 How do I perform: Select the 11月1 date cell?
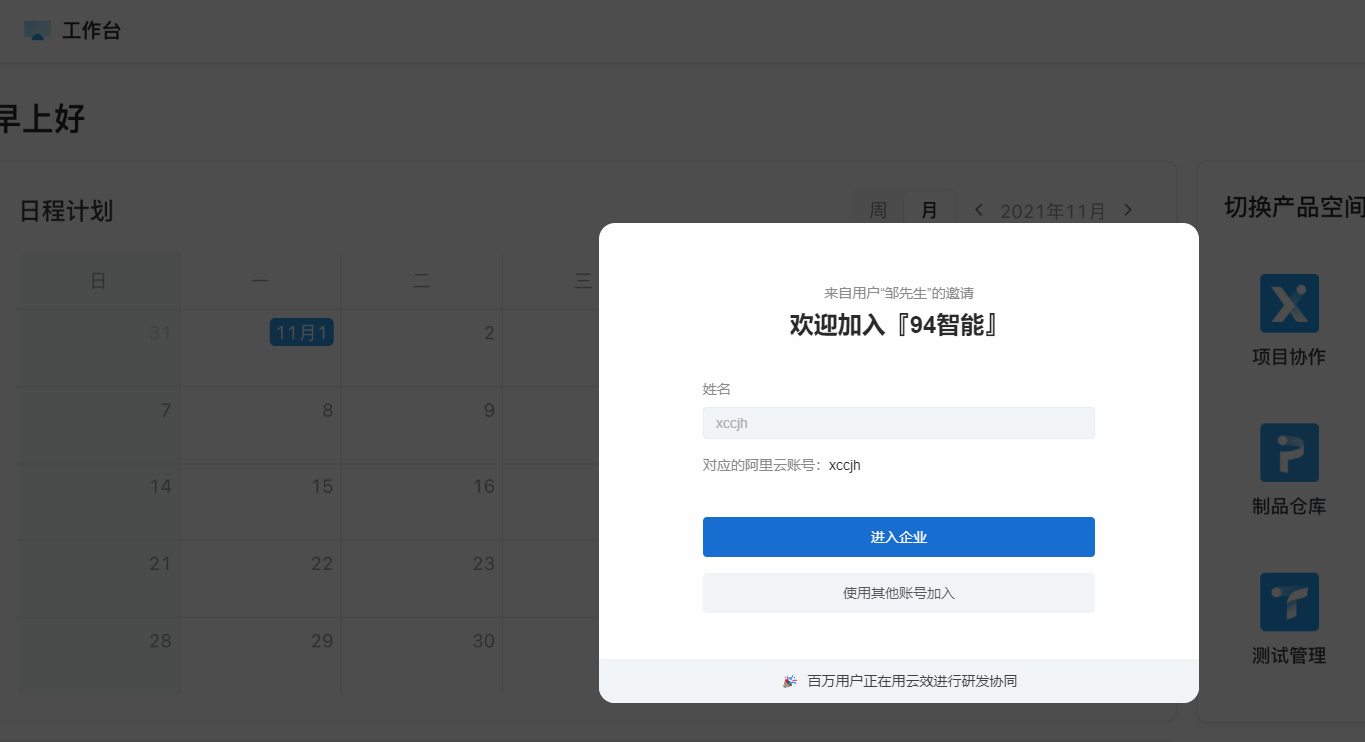(302, 333)
